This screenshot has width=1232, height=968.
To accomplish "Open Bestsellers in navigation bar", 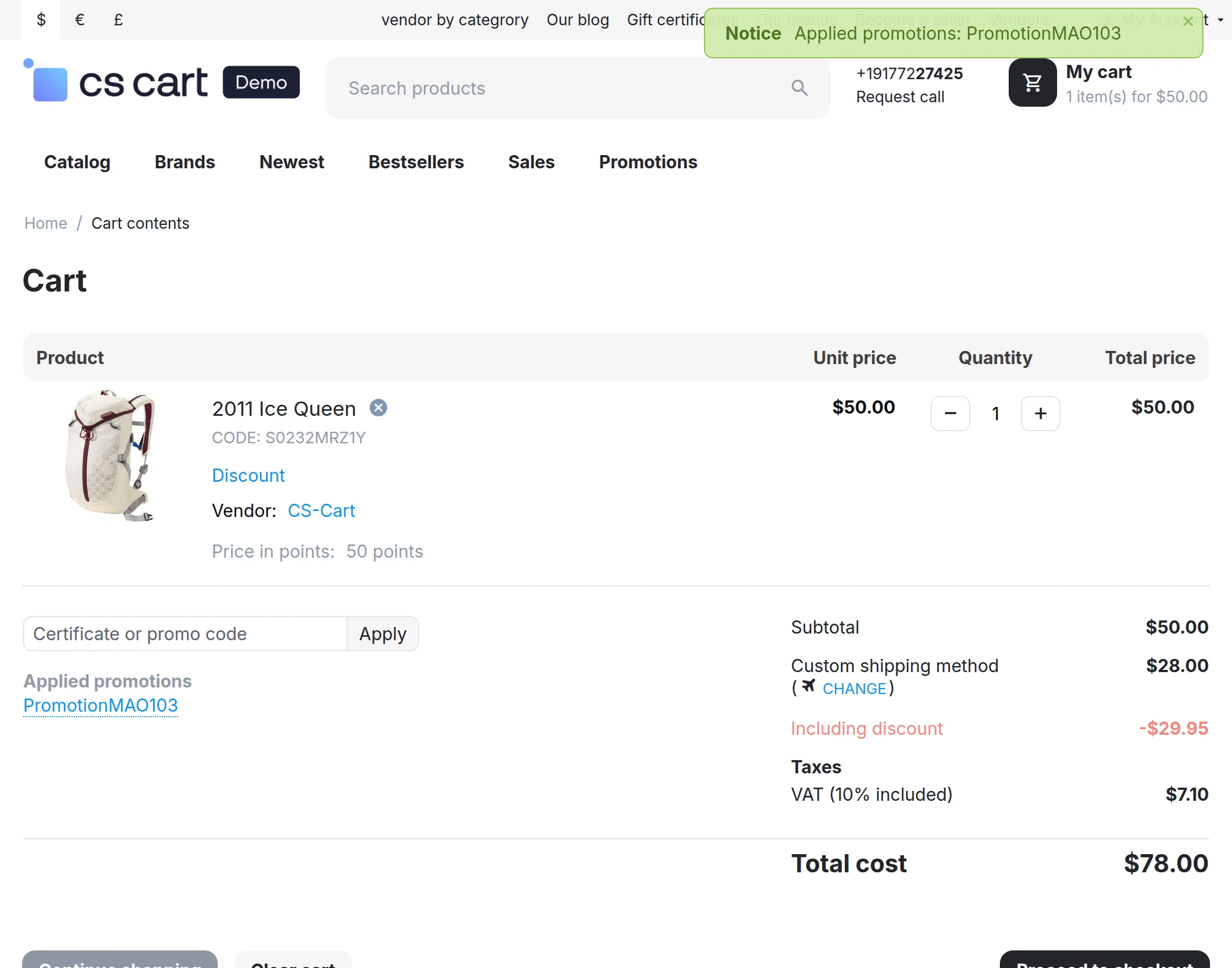I will pyautogui.click(x=416, y=162).
